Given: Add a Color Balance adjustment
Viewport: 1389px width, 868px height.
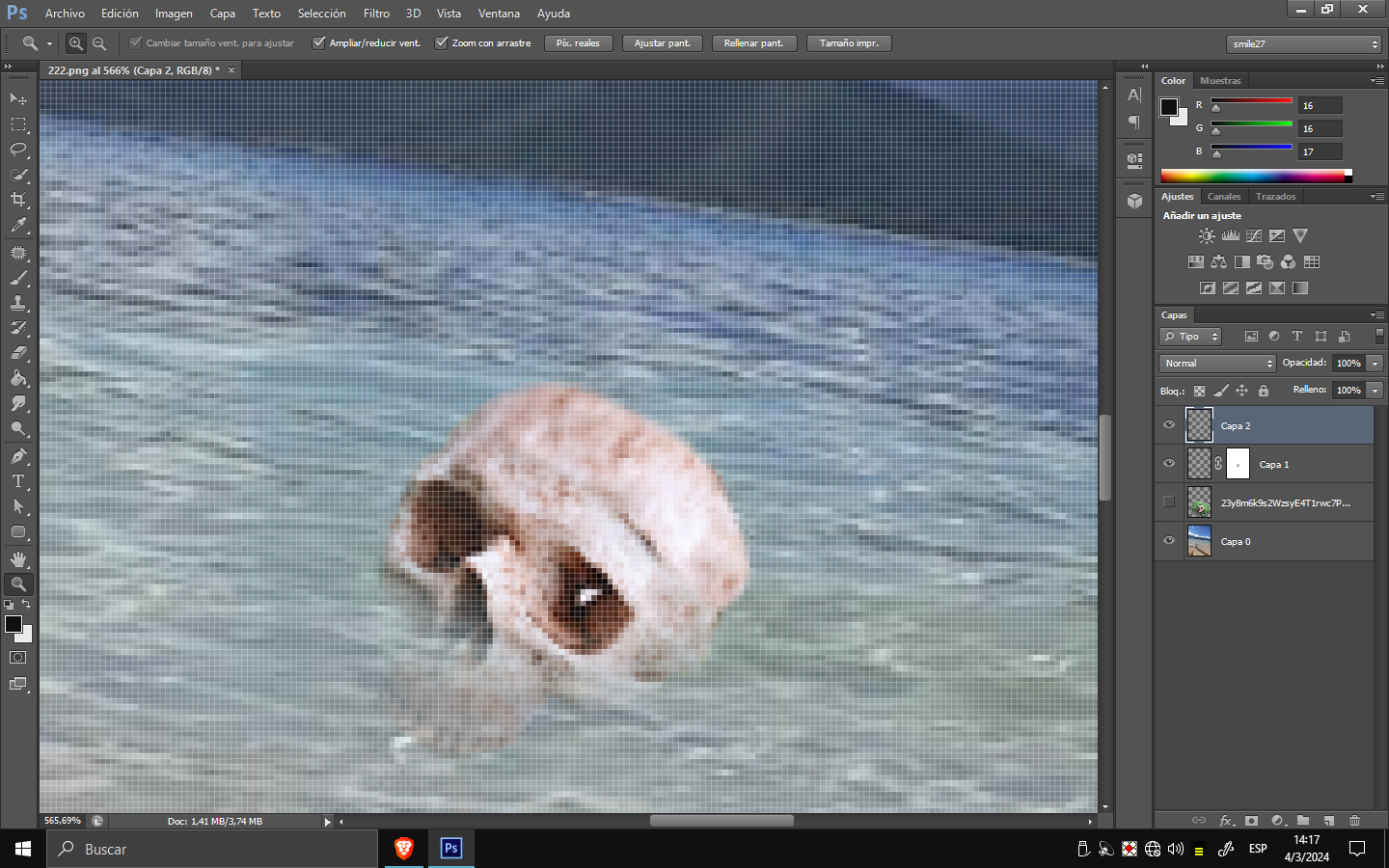Looking at the screenshot, I should pyautogui.click(x=1219, y=261).
